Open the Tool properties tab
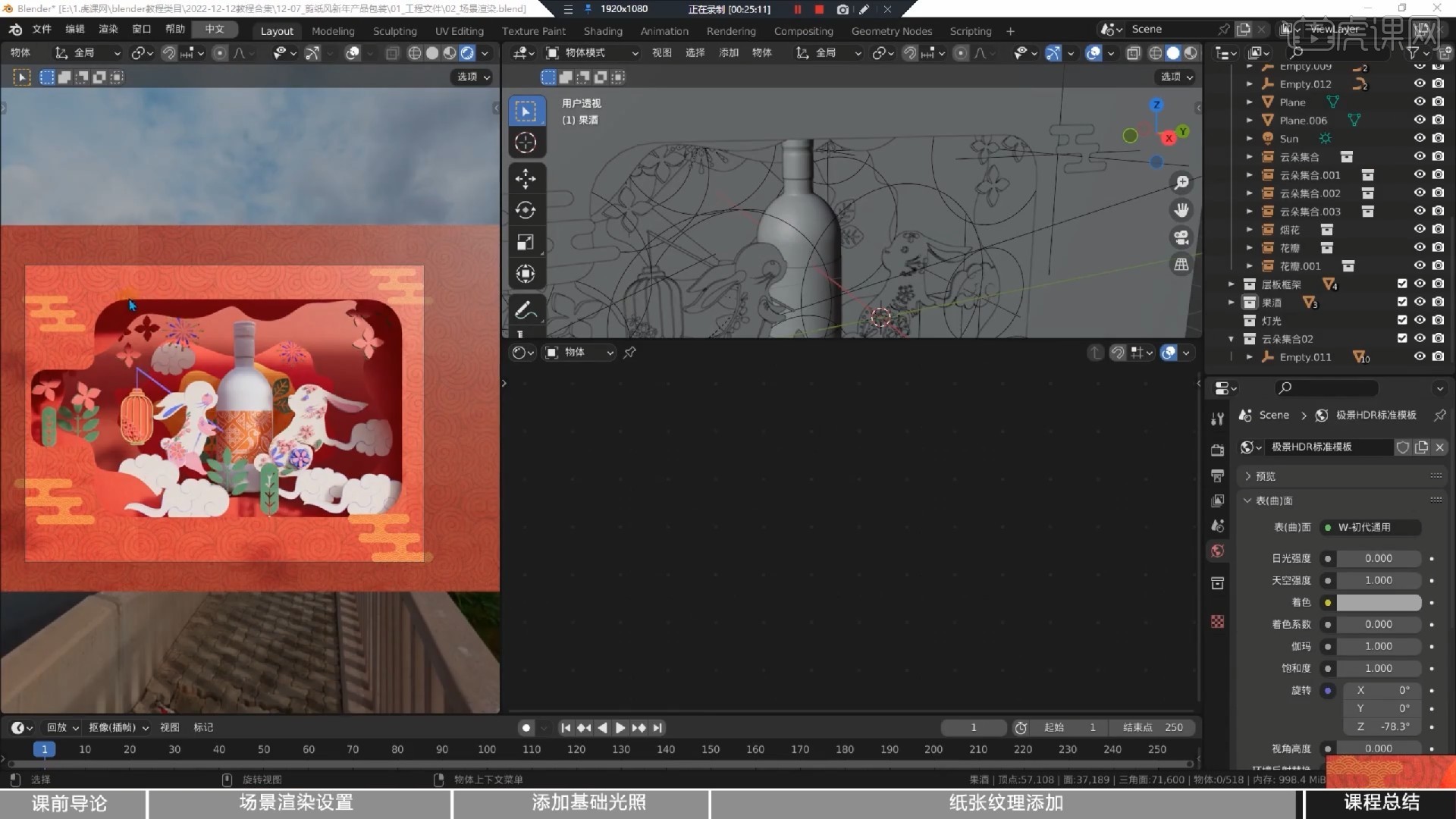Screen dimensions: 1456x819 pos(1218,419)
